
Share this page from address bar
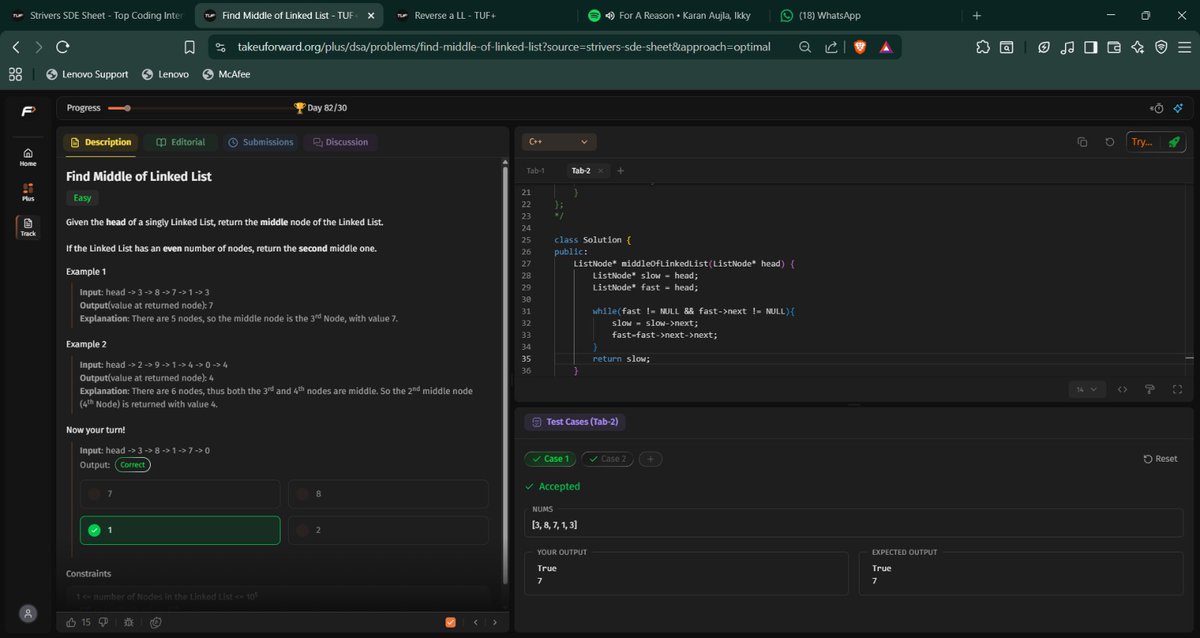tap(831, 47)
